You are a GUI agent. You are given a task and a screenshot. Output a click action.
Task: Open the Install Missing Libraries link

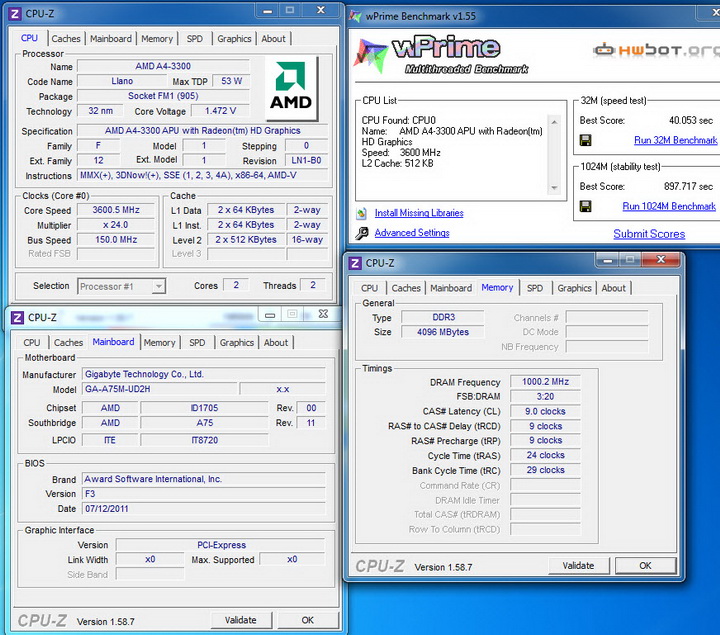pos(419,213)
